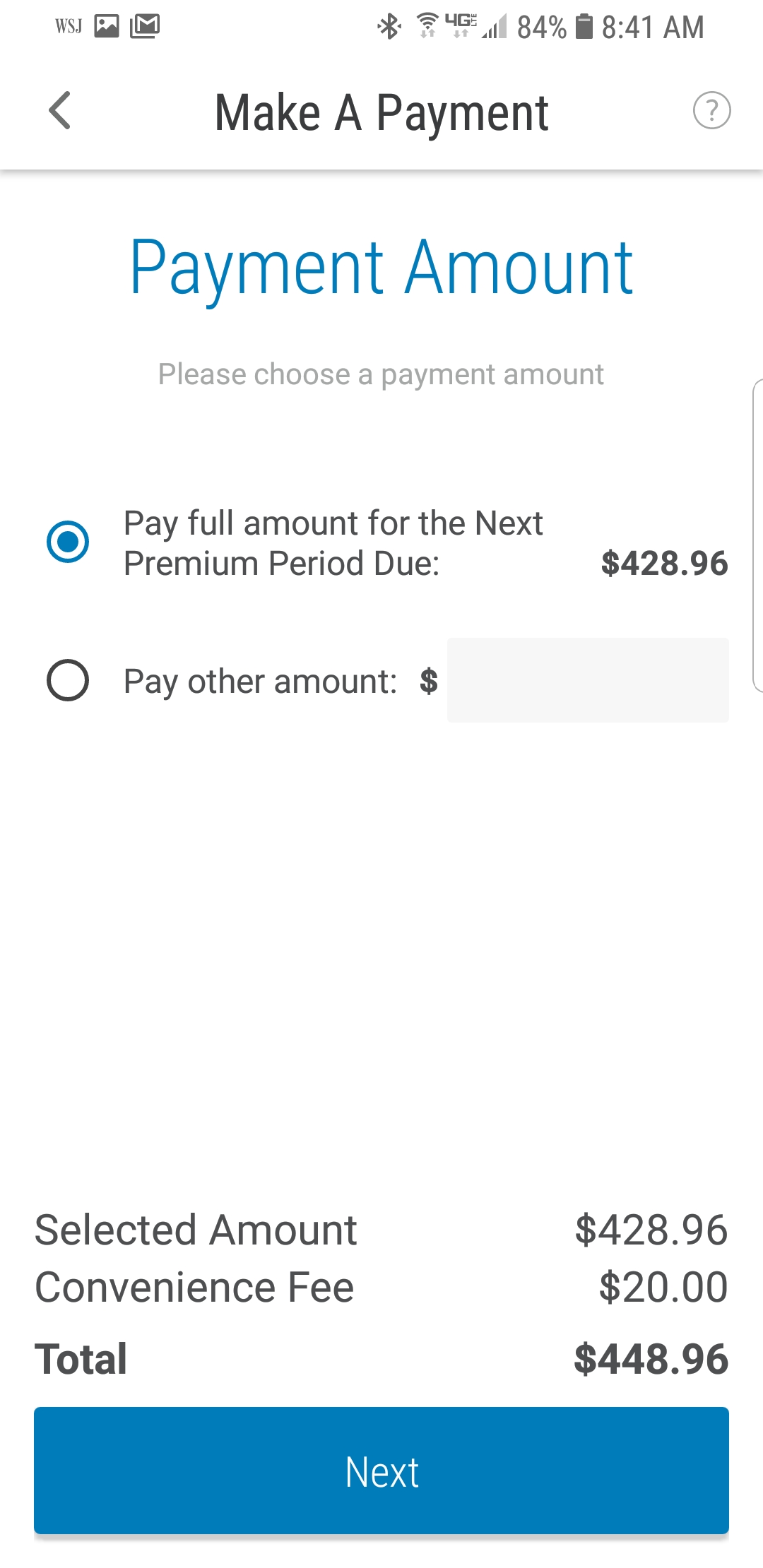763x1568 pixels.
Task: Tap the Make A Payment title
Action: click(381, 113)
